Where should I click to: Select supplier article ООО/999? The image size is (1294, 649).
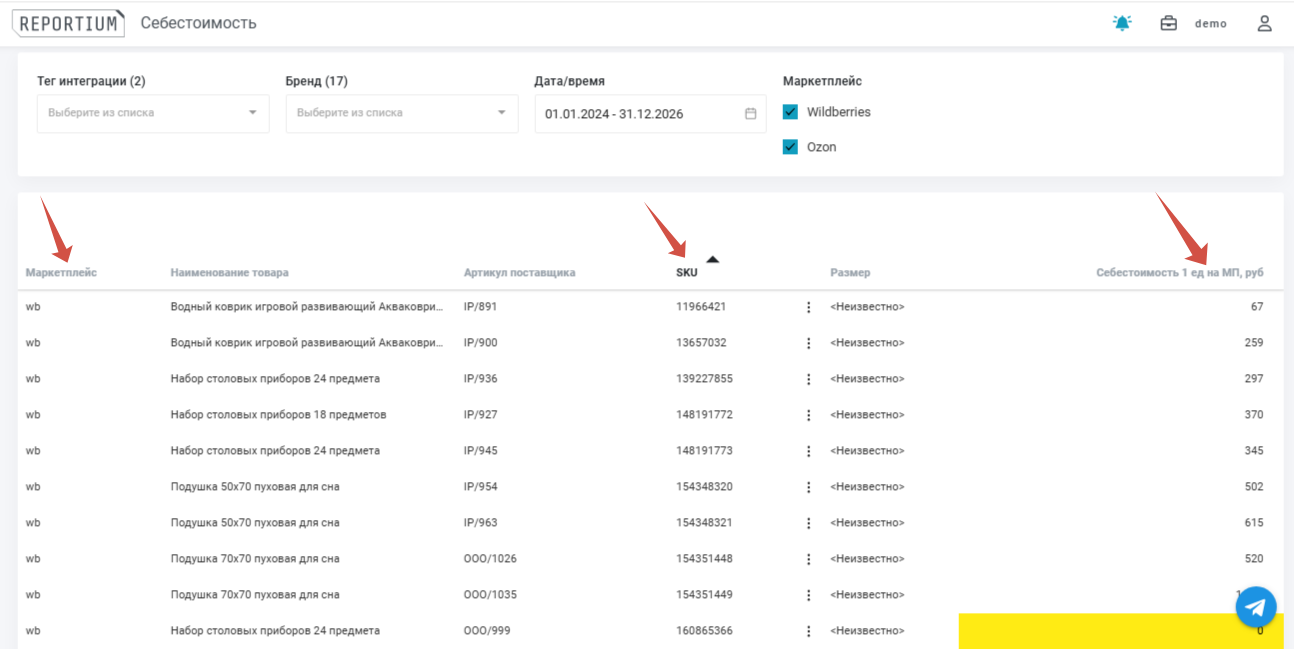click(x=487, y=631)
